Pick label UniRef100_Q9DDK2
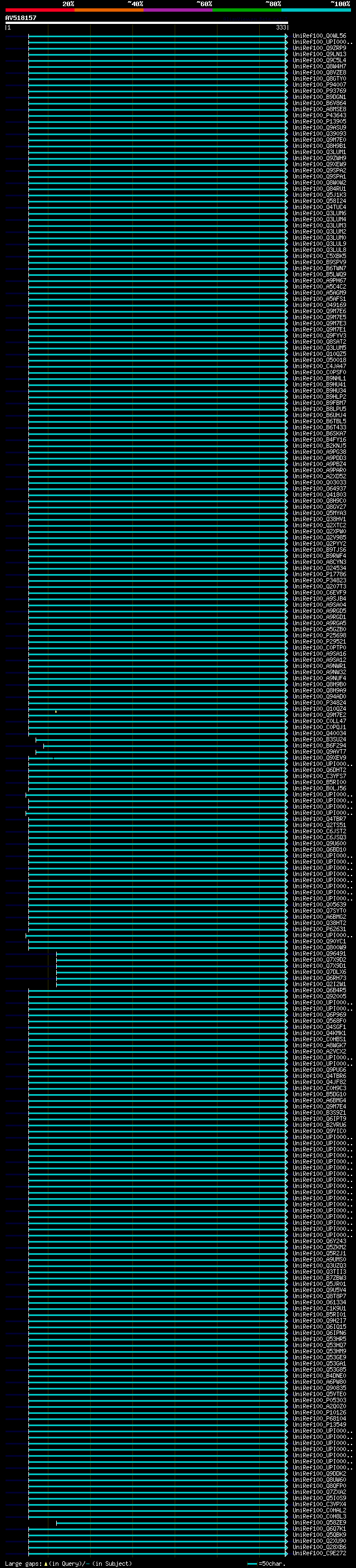This screenshot has height=1568, width=356. (319, 1473)
